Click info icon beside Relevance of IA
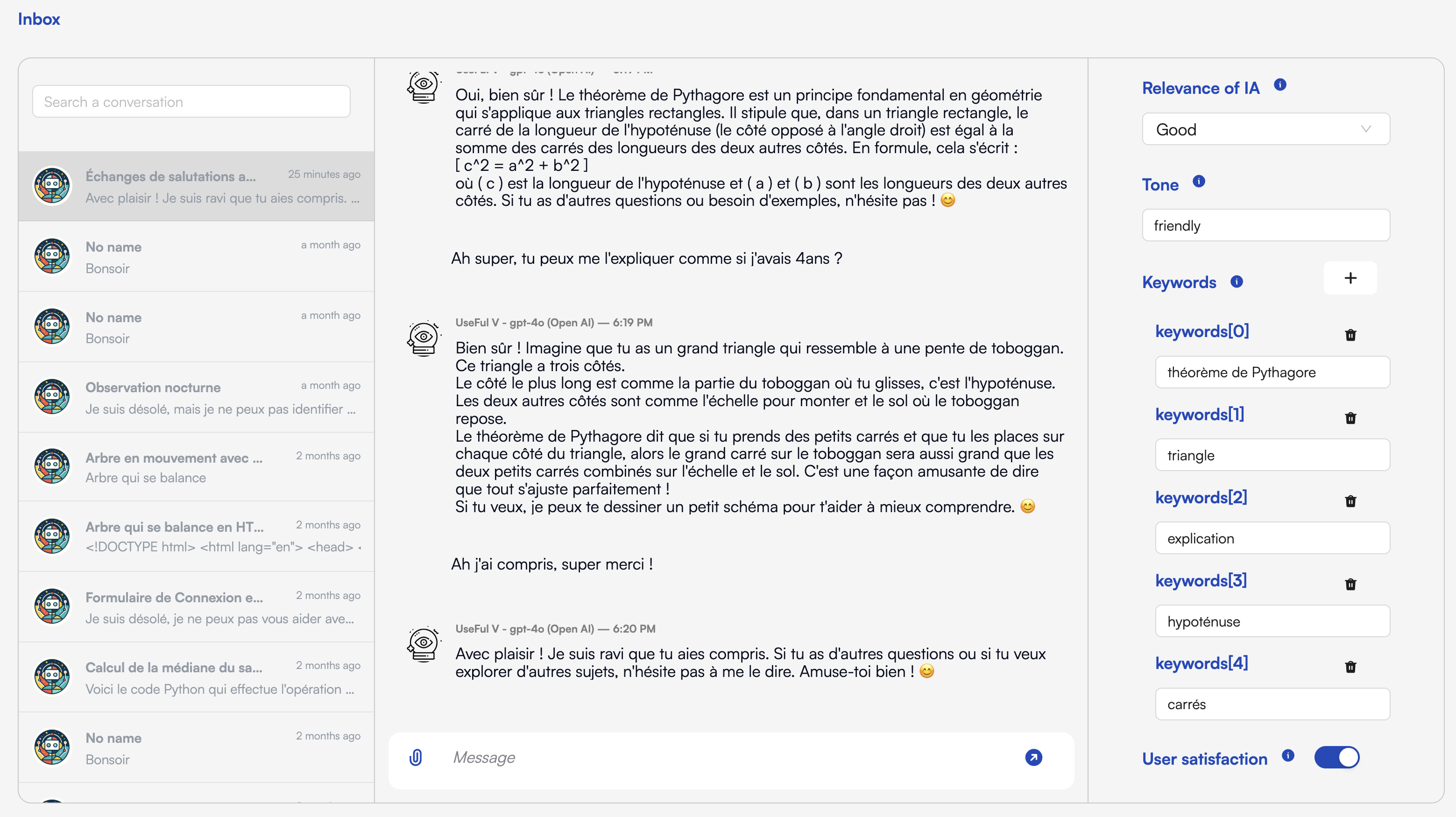1456x817 pixels. [x=1280, y=85]
